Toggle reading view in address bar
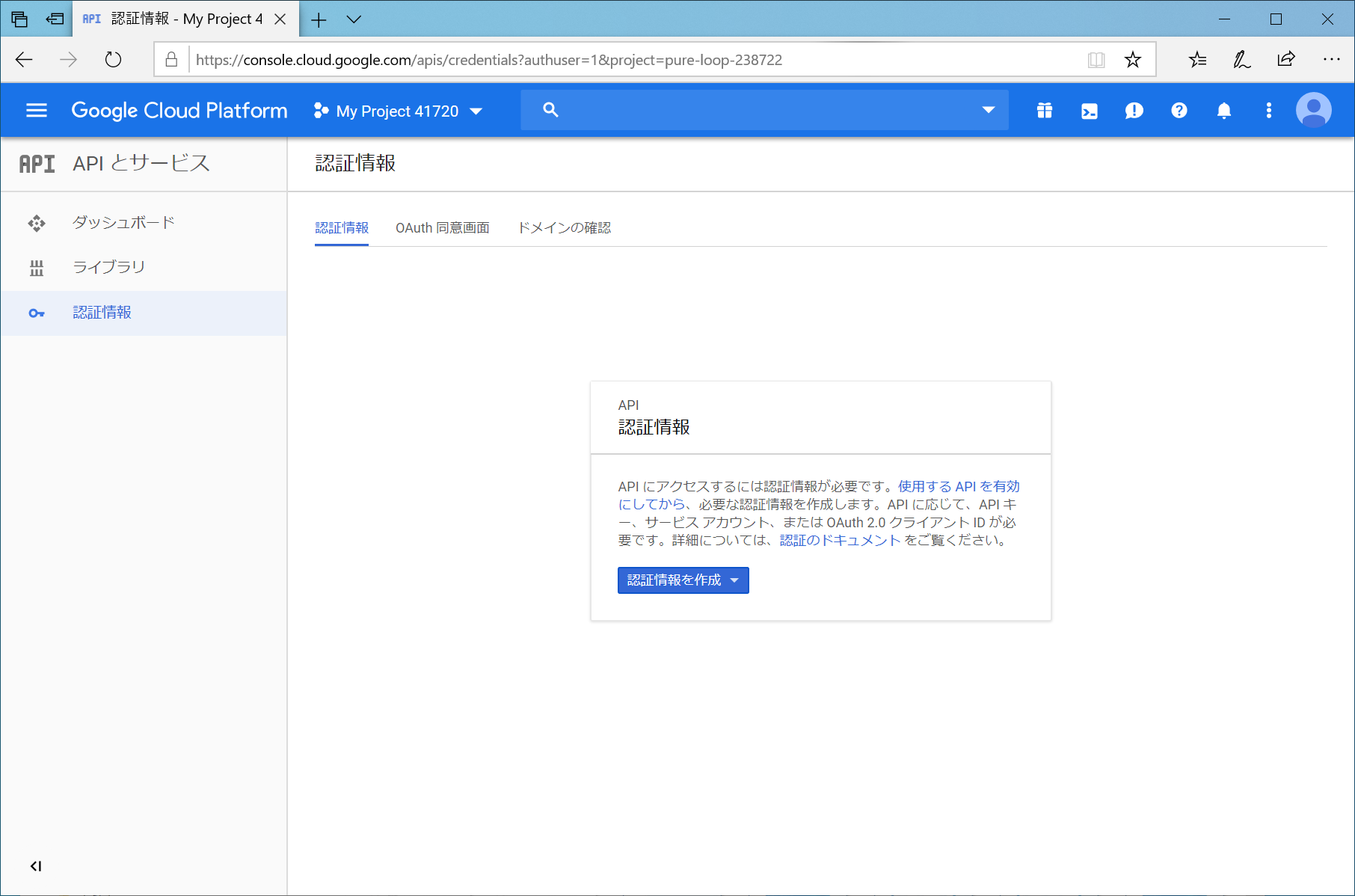The image size is (1355, 896). coord(1096,60)
